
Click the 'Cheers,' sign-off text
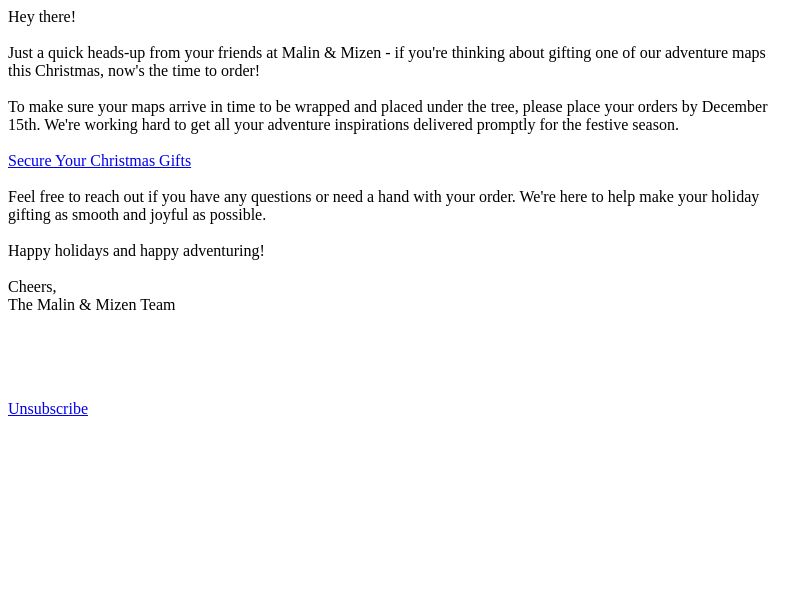(32, 287)
